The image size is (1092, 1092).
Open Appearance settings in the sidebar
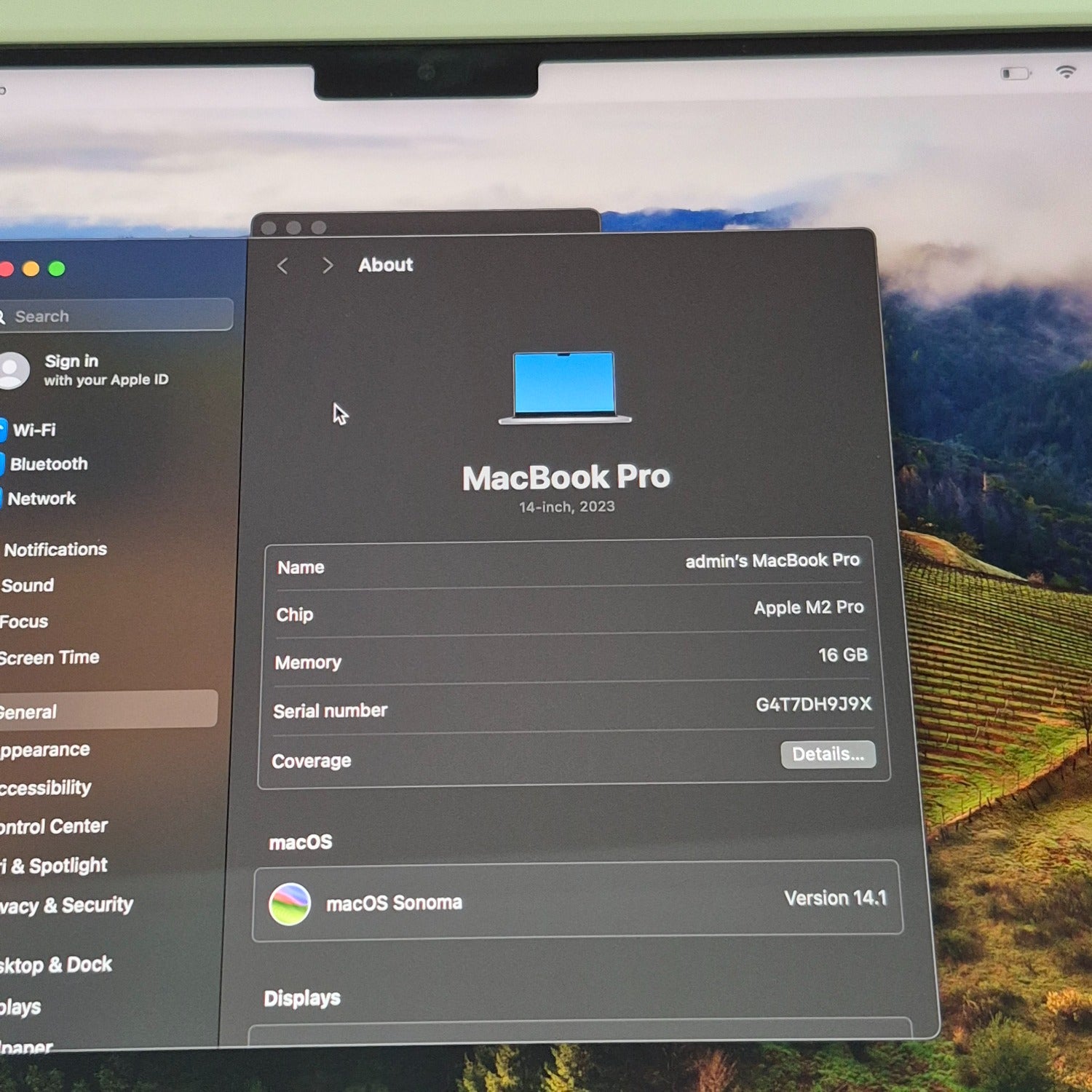tap(45, 750)
